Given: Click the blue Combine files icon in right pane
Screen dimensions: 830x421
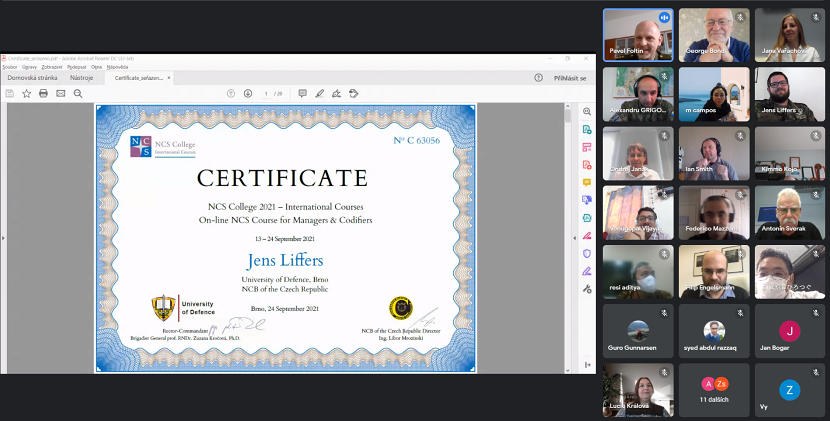Looking at the screenshot, I should [587, 200].
